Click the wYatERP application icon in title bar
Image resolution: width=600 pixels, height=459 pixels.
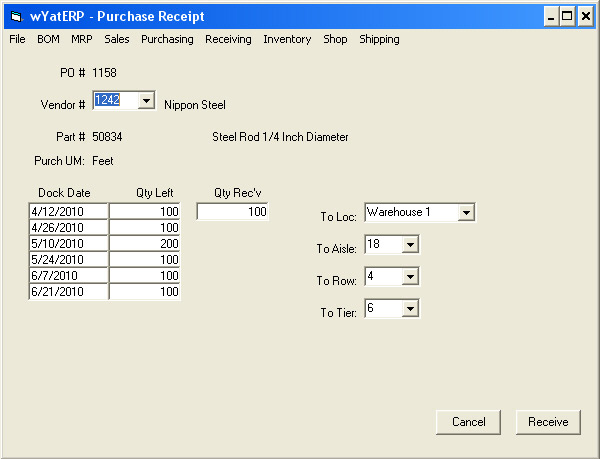coord(16,17)
